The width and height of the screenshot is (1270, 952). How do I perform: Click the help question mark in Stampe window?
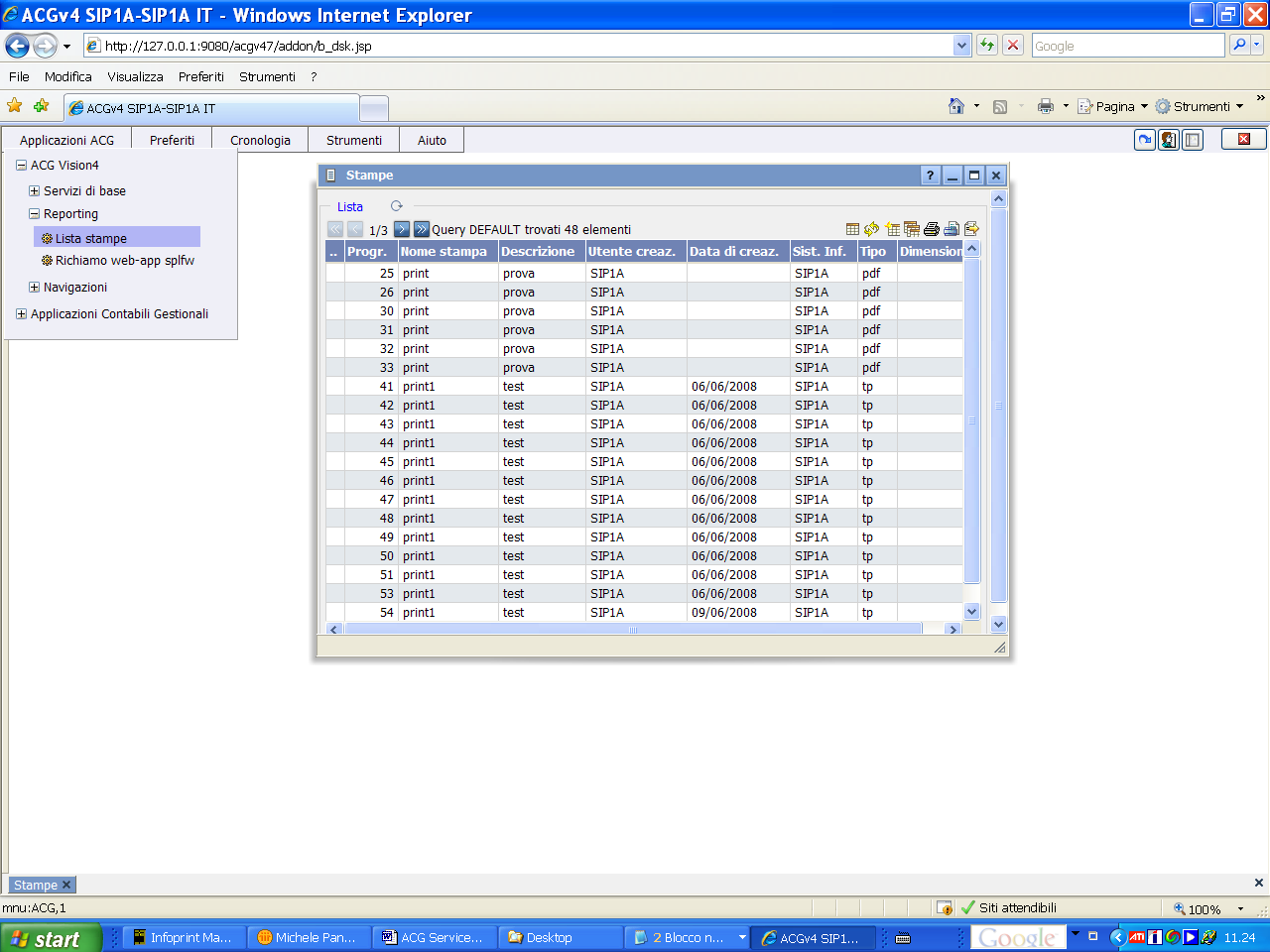pyautogui.click(x=930, y=176)
